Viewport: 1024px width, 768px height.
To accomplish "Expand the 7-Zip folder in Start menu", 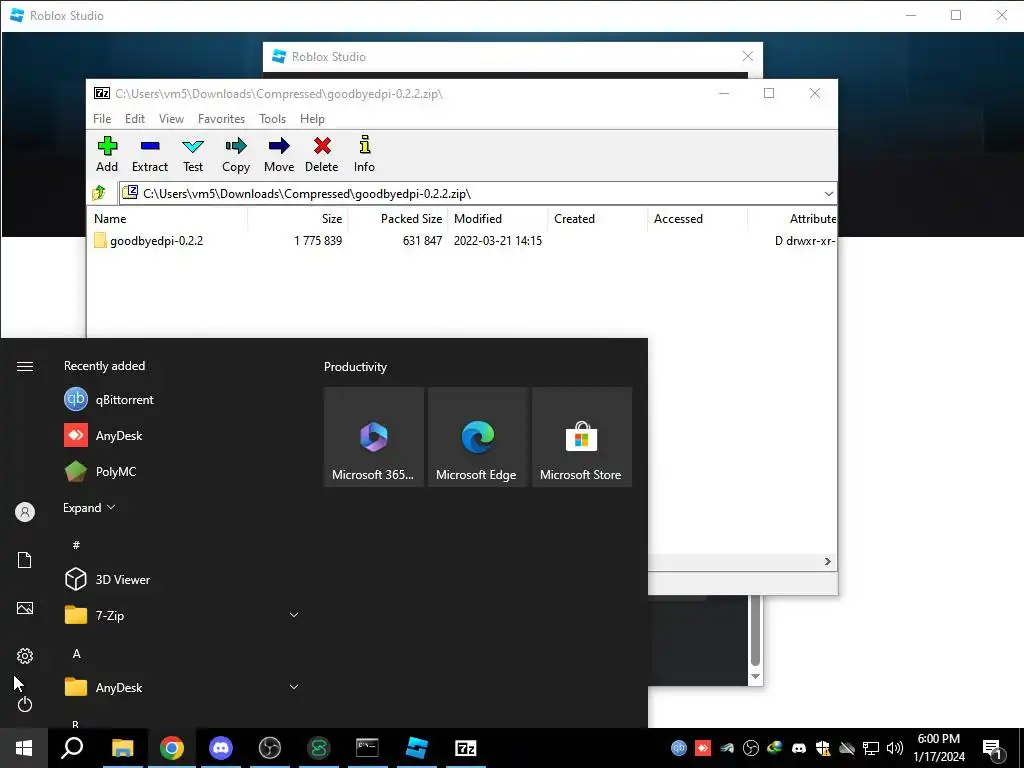I will click(180, 615).
